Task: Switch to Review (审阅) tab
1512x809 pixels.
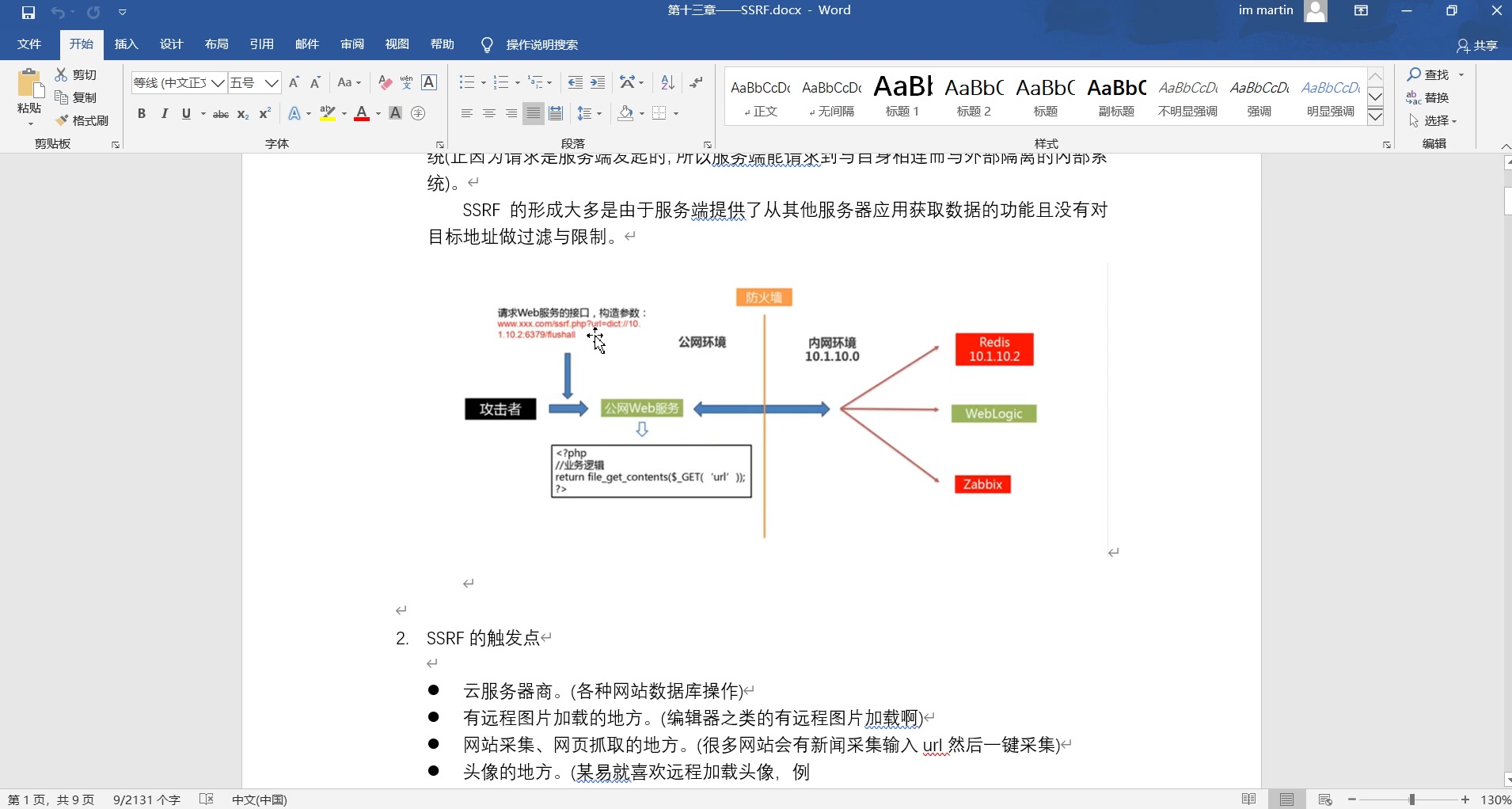Action: (352, 44)
